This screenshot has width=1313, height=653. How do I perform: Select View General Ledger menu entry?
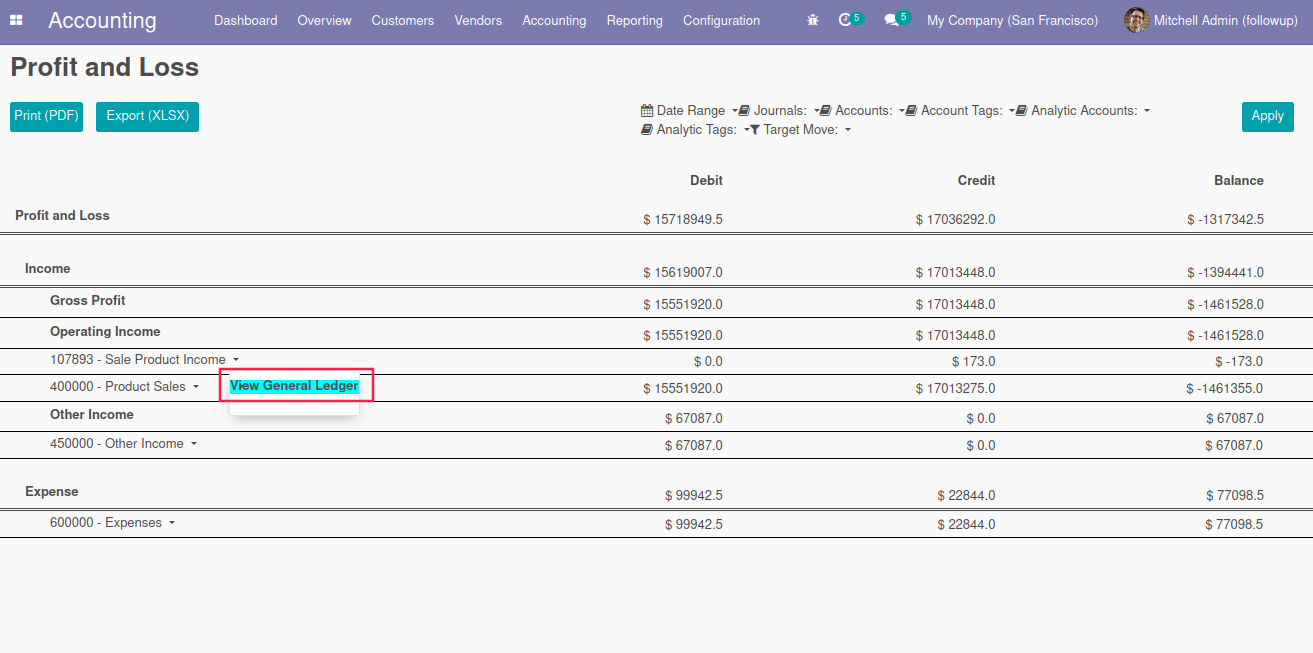click(x=294, y=386)
